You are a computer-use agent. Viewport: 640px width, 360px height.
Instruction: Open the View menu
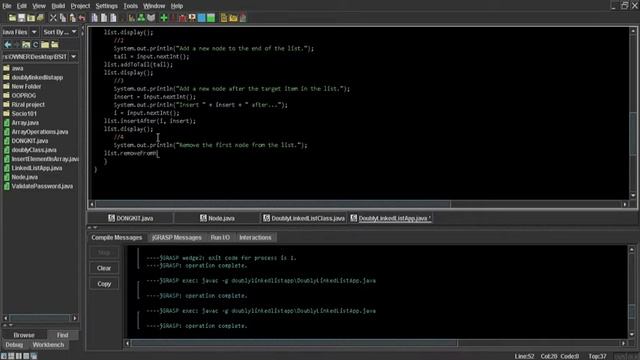tap(39, 6)
